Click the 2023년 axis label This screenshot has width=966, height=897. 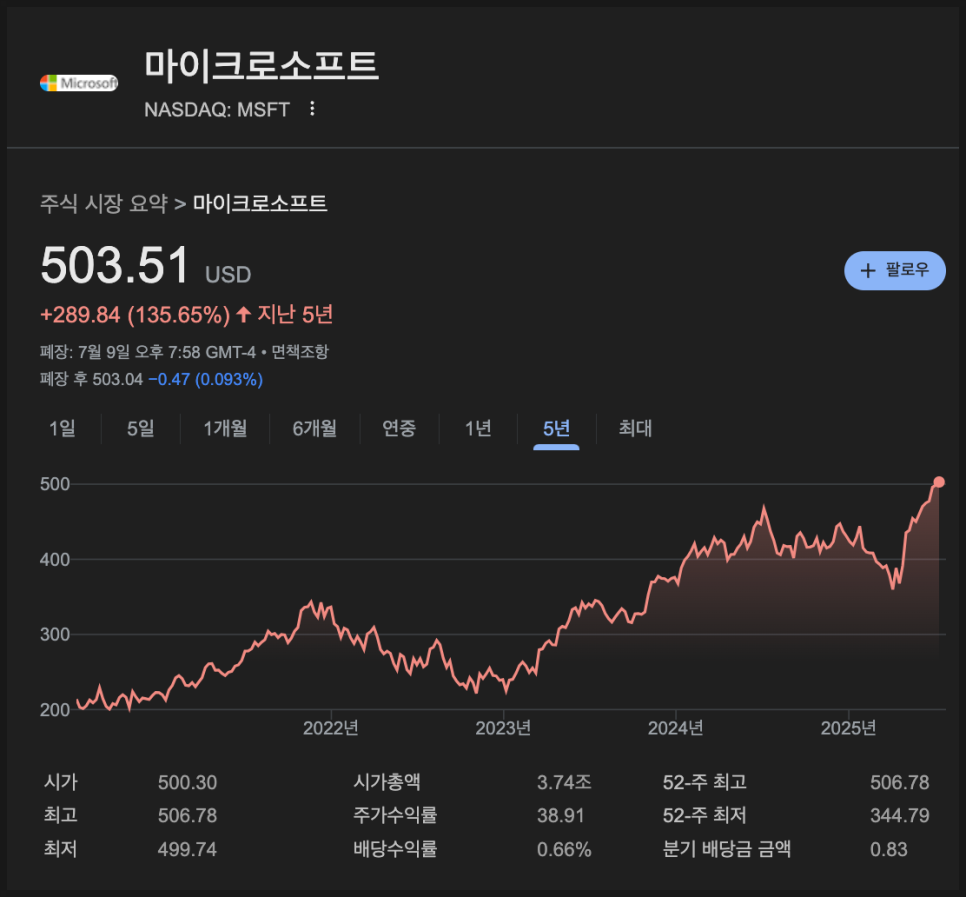tap(503, 728)
